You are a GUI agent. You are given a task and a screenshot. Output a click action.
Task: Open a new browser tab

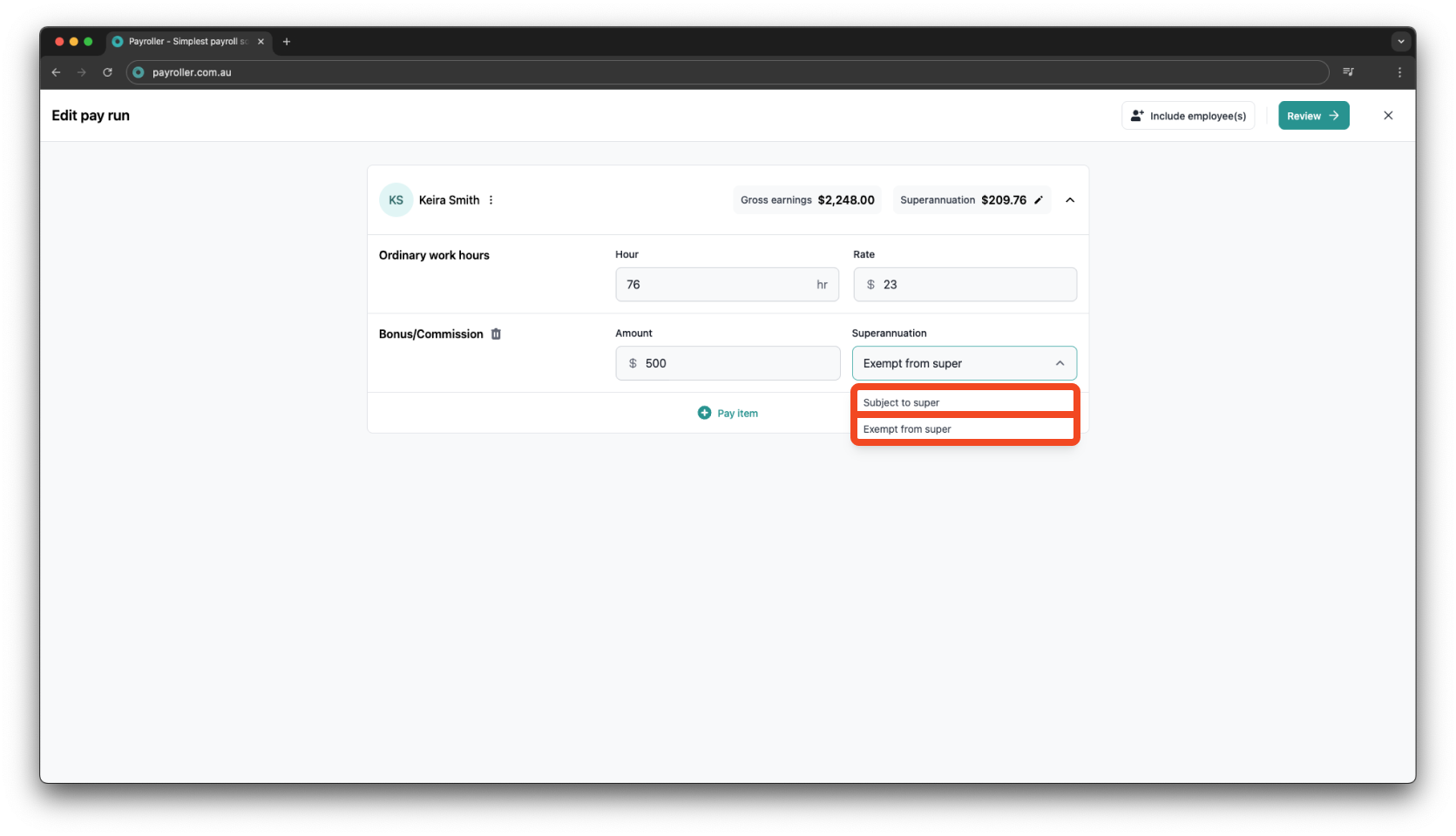(x=287, y=41)
